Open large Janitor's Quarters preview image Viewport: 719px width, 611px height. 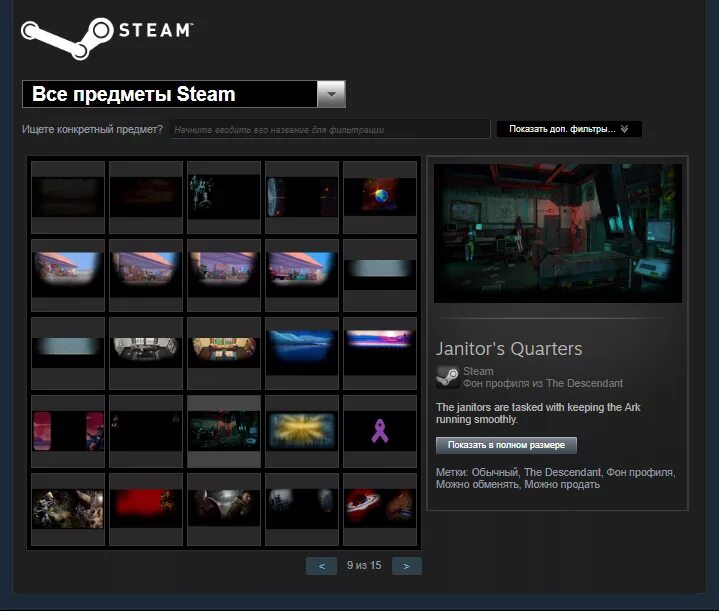(558, 233)
